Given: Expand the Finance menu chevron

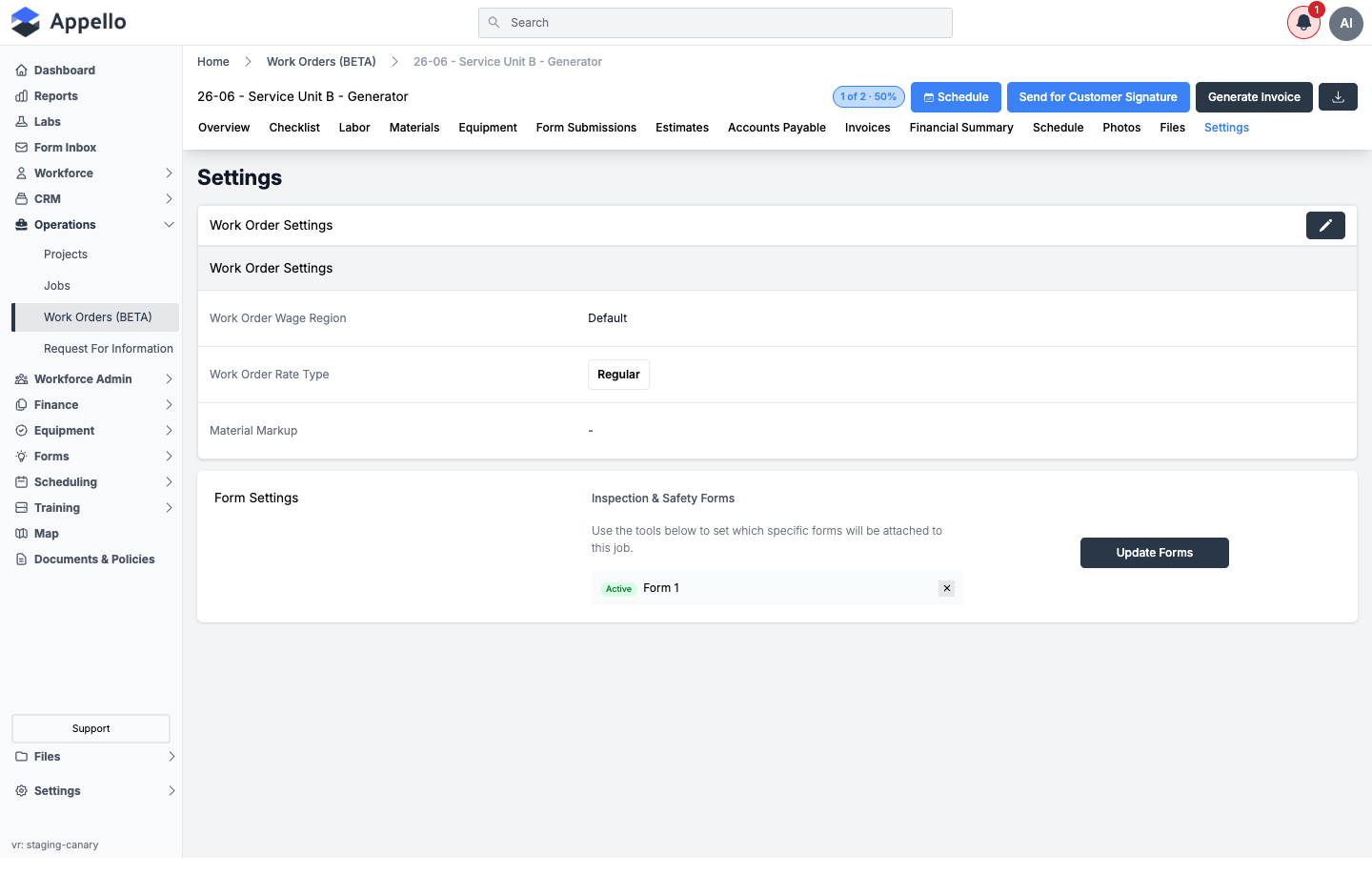Looking at the screenshot, I should 169,405.
